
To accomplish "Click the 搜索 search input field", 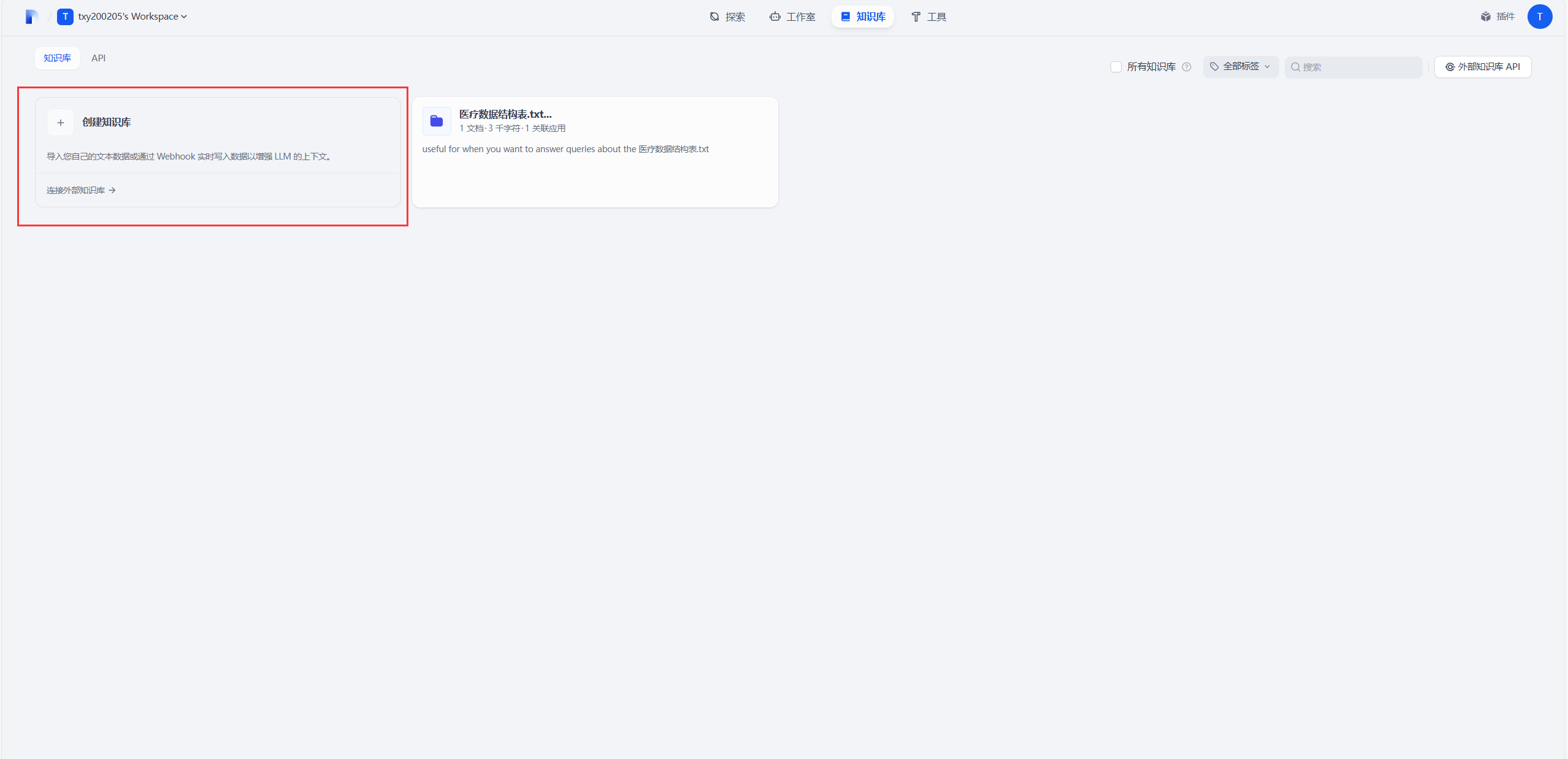I will click(x=1358, y=67).
